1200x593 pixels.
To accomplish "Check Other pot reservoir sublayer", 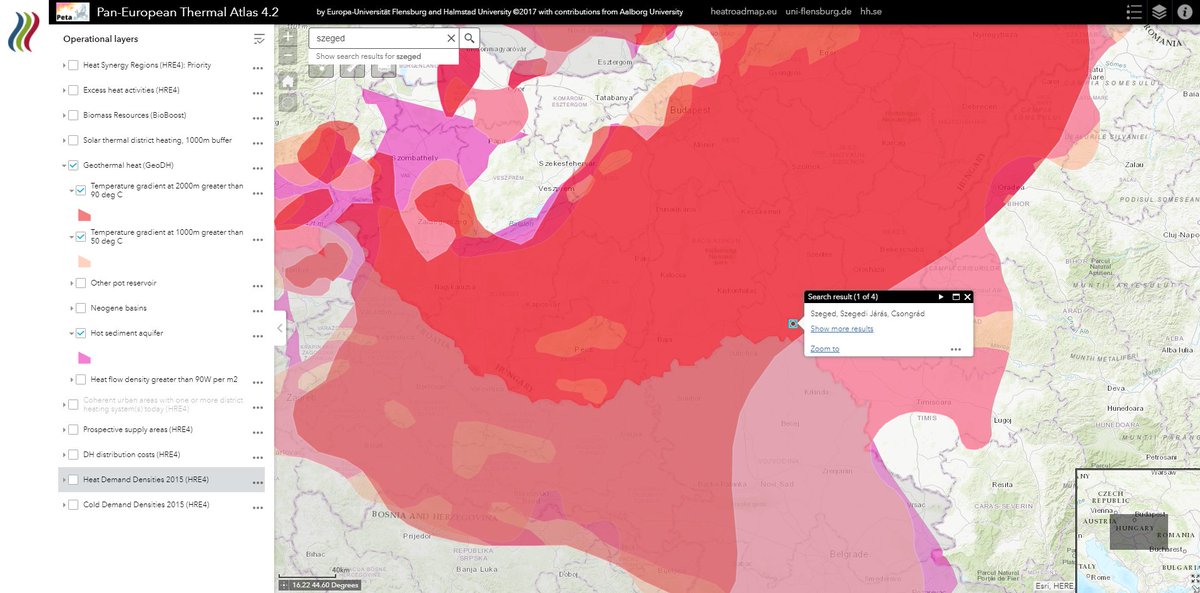I will click(x=82, y=283).
